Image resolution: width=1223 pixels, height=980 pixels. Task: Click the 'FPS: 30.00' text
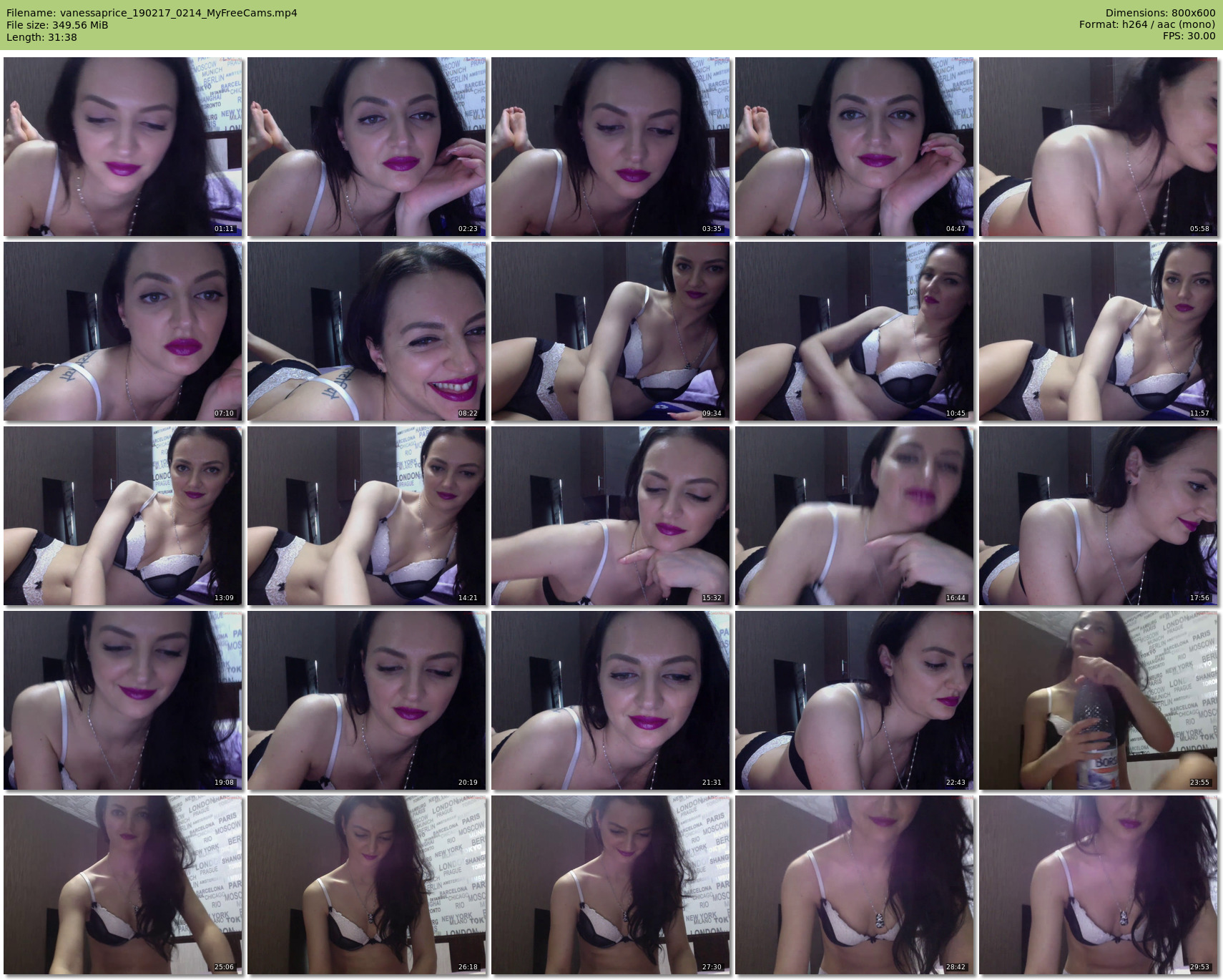[1189, 36]
